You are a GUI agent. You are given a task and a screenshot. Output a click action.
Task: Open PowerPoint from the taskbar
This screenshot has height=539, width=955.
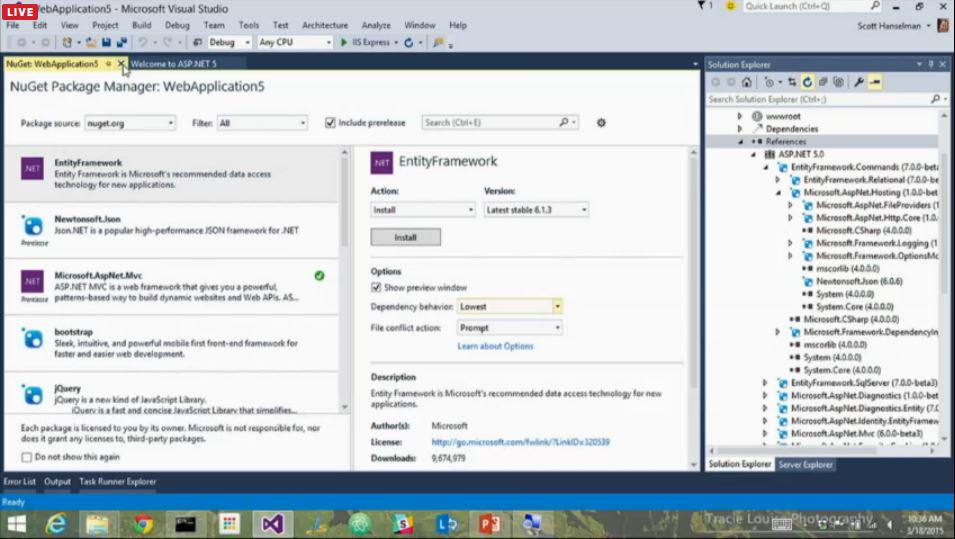tap(489, 524)
